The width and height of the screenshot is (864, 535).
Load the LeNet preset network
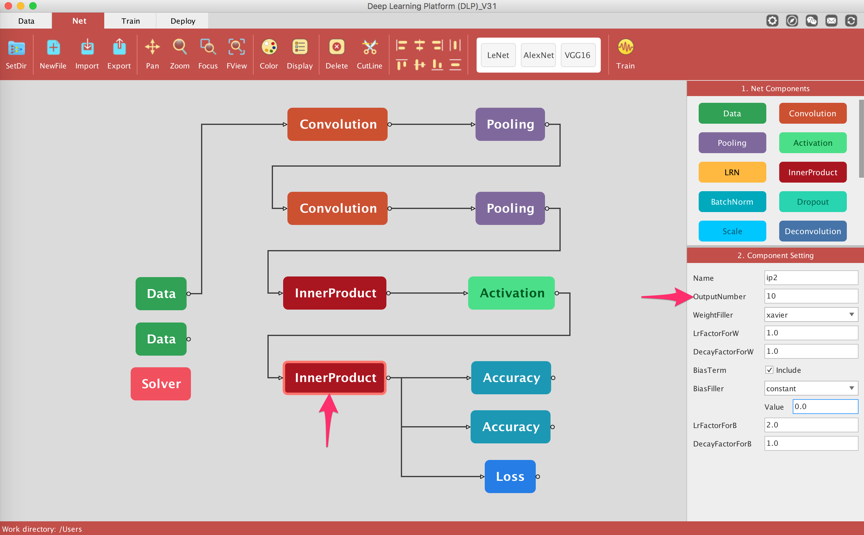coord(498,56)
